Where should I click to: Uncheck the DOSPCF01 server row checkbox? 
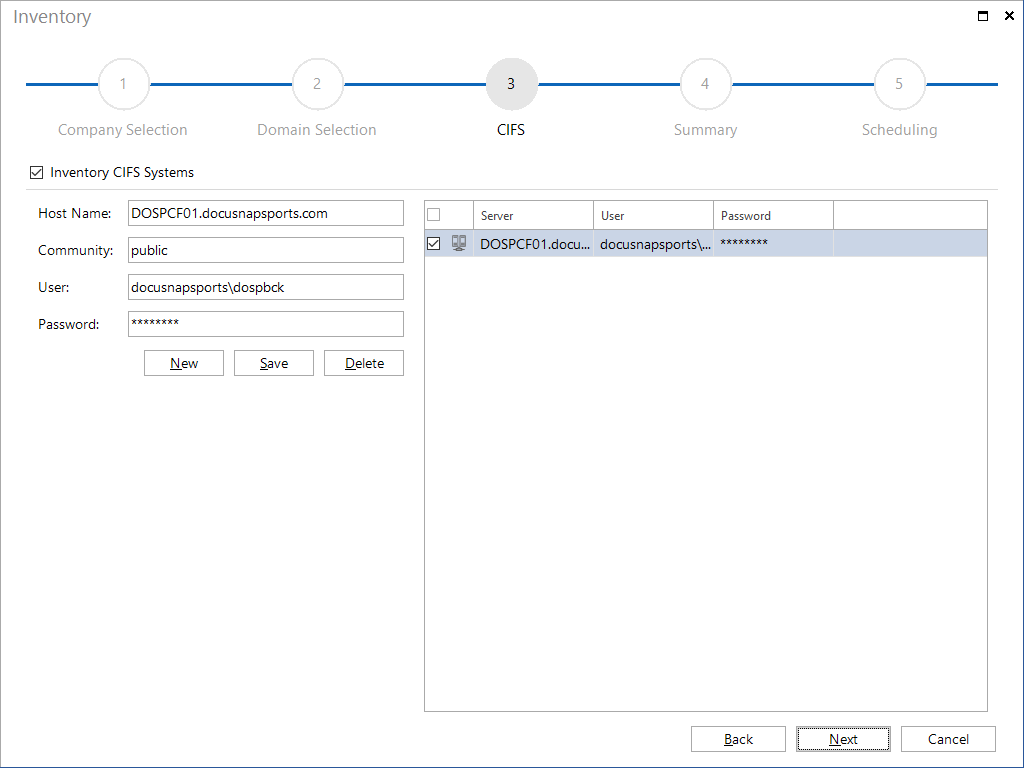[x=434, y=244]
